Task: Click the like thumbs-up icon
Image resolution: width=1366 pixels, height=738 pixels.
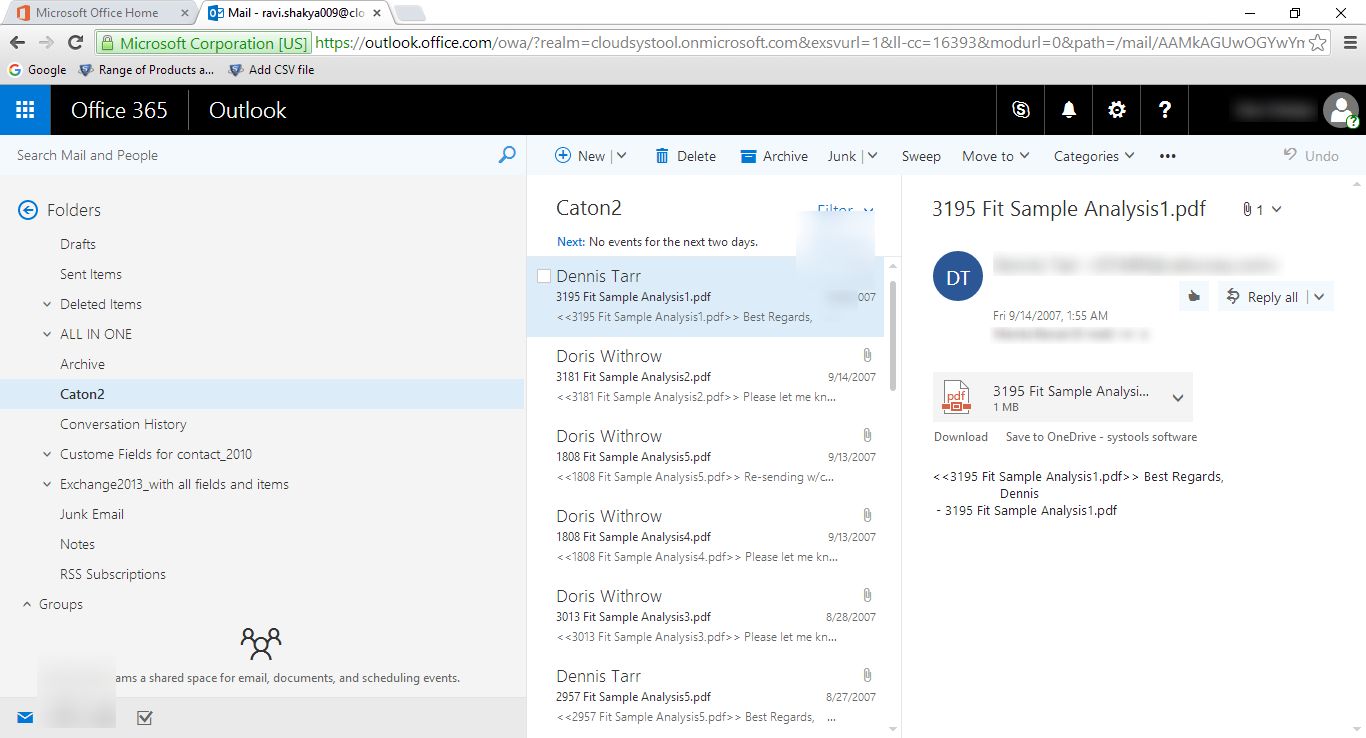Action: click(1194, 297)
